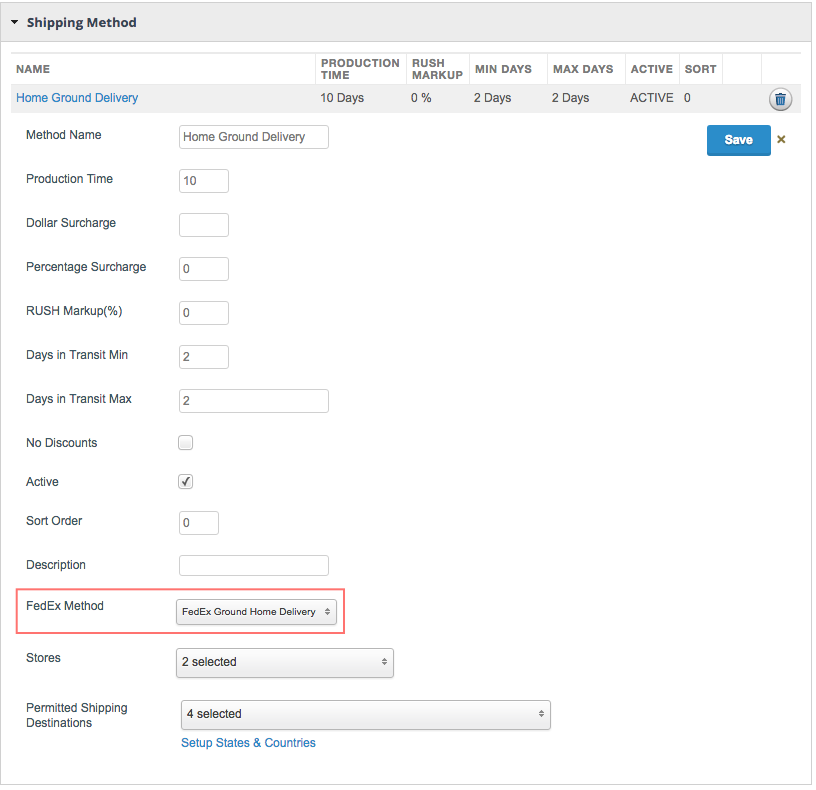The height and width of the screenshot is (790, 816).
Task: Click the Dollar Surcharge field
Action: pos(204,225)
